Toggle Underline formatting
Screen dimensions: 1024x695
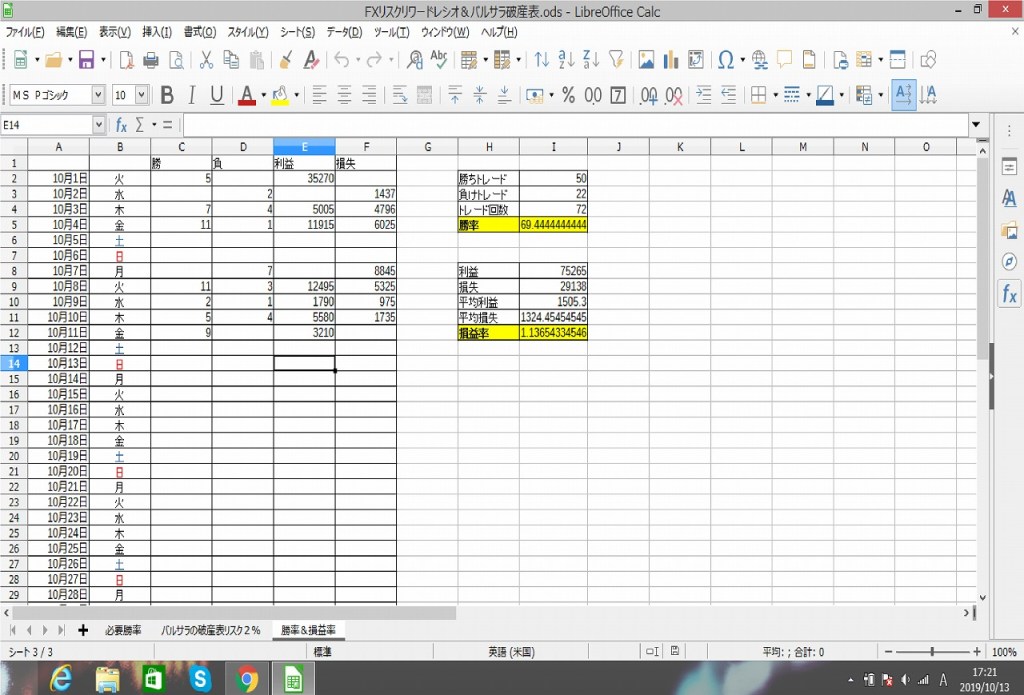216,96
